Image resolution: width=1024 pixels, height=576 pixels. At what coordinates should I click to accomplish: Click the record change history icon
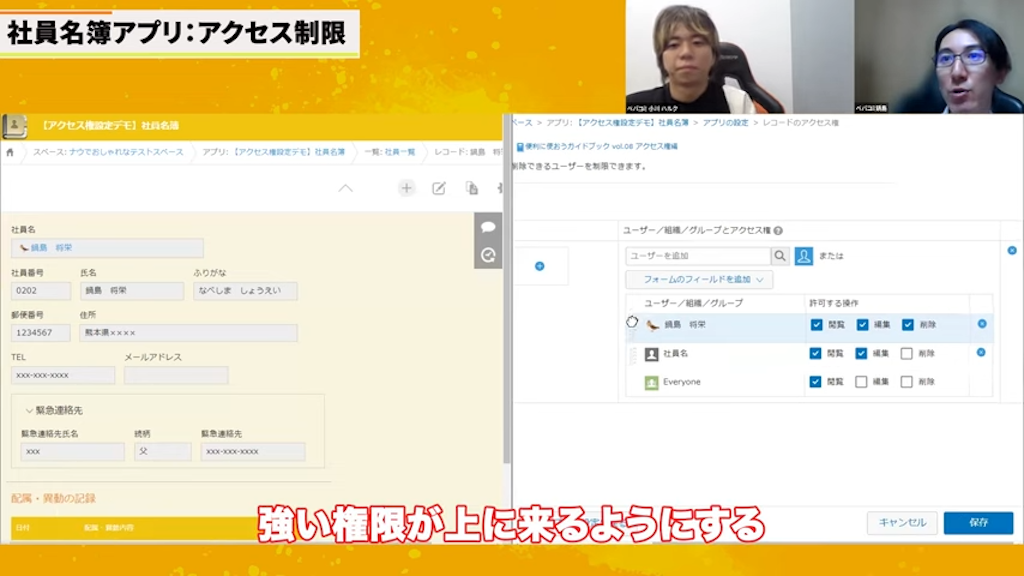point(488,255)
